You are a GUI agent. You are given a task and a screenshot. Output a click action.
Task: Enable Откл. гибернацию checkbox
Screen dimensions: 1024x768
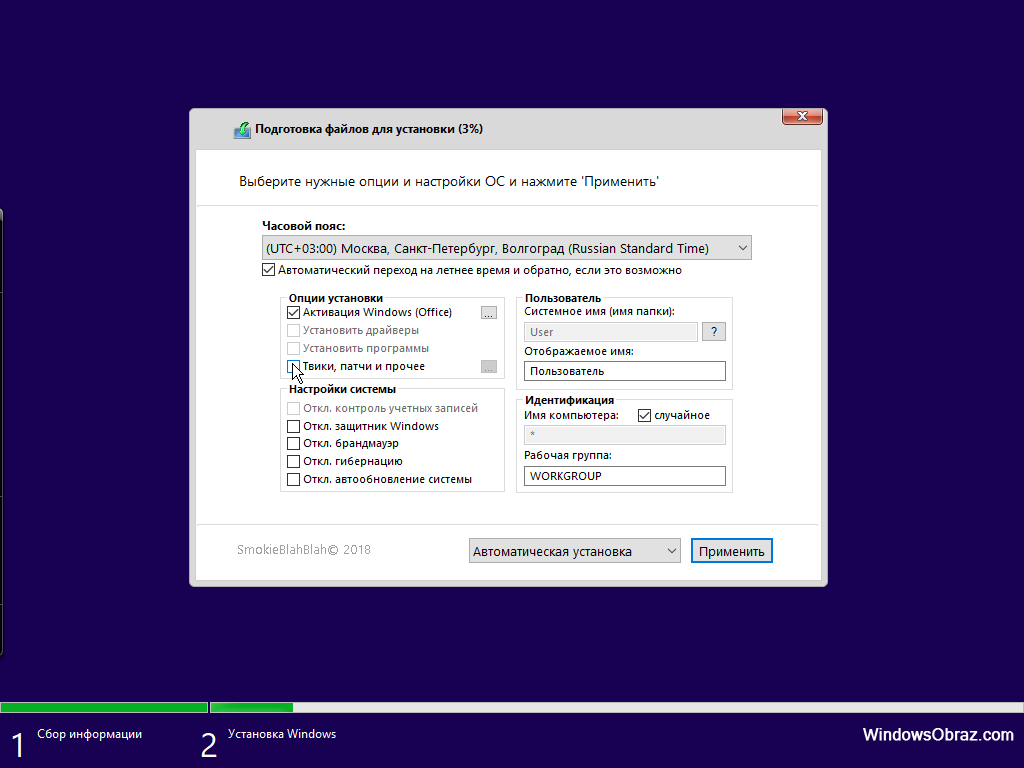(293, 461)
